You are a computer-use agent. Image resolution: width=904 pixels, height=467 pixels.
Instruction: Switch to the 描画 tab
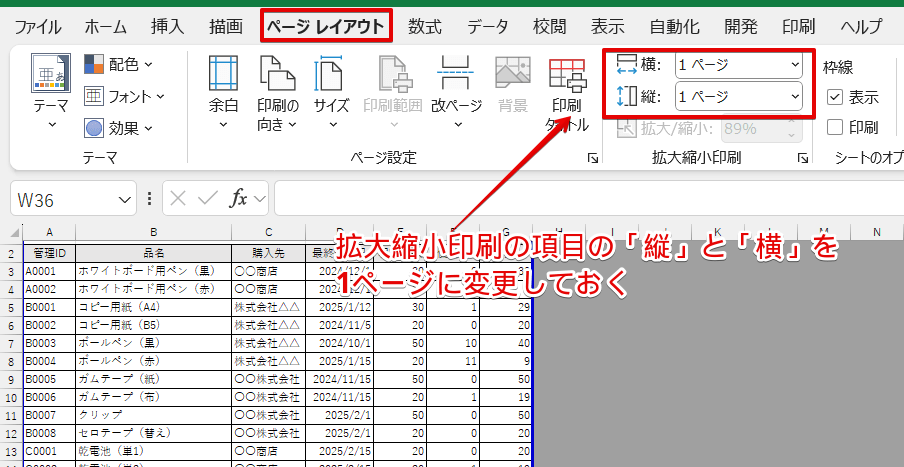pos(225,27)
